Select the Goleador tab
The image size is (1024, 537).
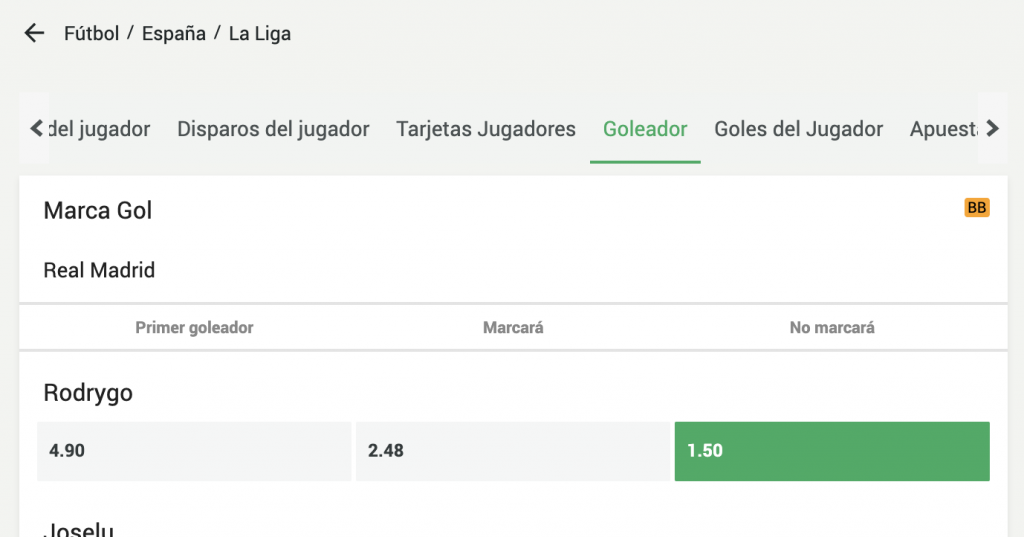[645, 129]
